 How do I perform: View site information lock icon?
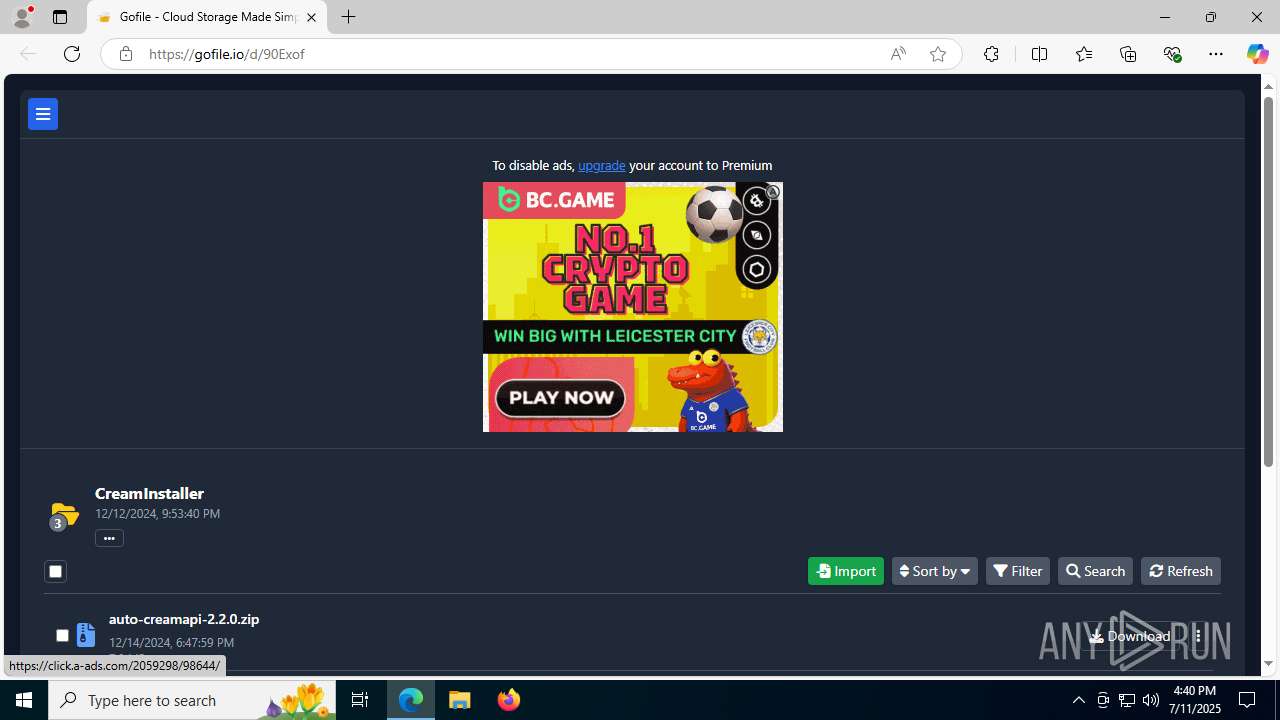tap(125, 54)
